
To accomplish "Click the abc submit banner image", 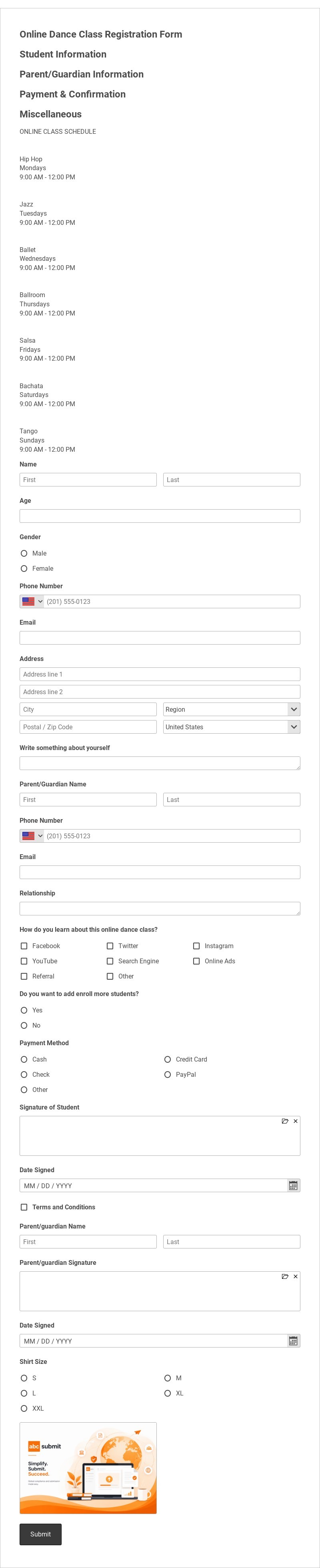I will pos(88,1468).
